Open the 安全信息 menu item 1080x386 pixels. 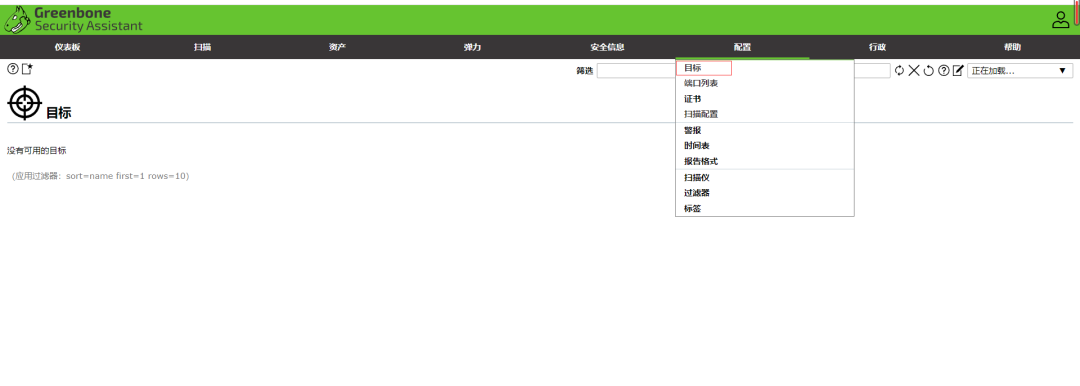click(x=608, y=48)
